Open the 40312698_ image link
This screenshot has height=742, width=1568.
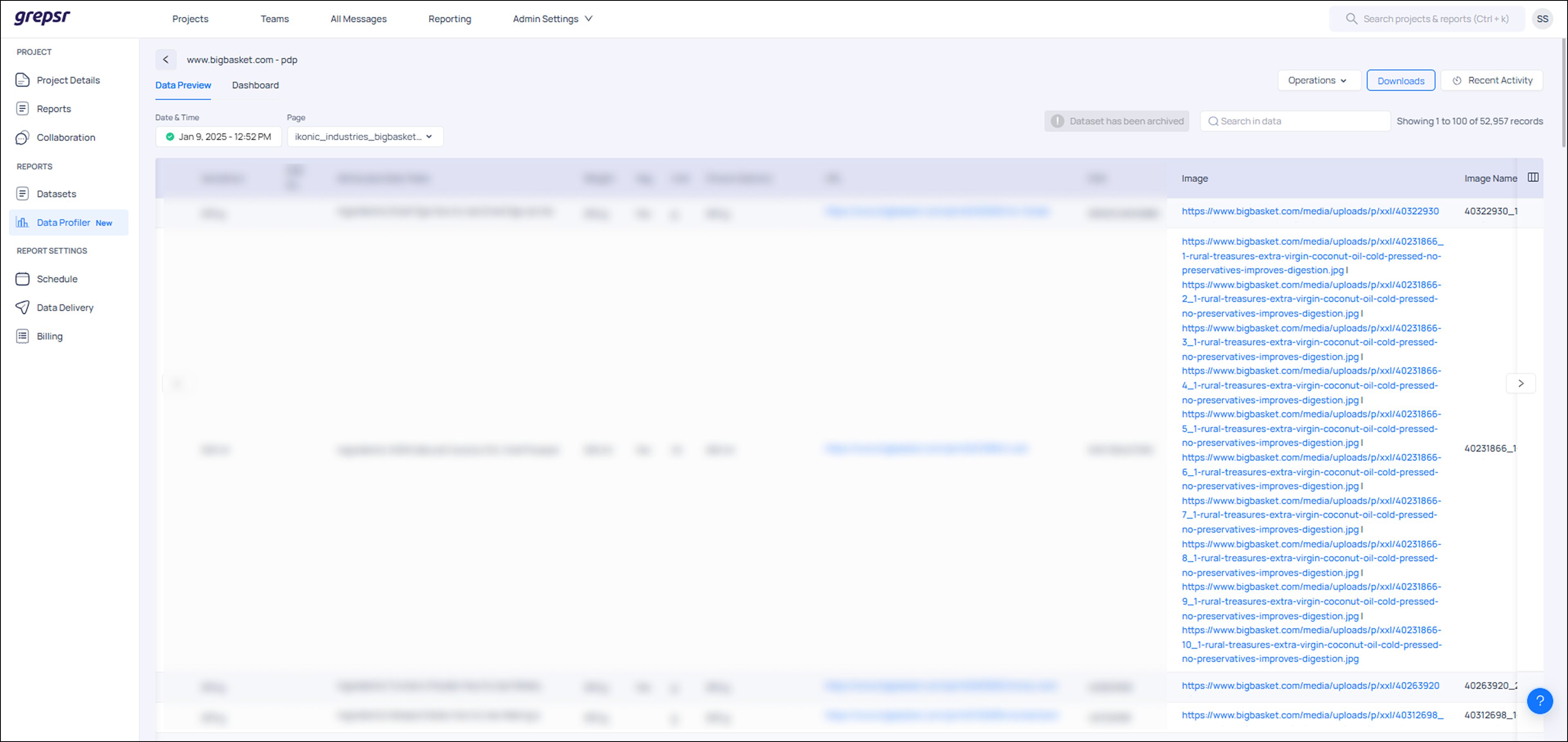(1312, 715)
